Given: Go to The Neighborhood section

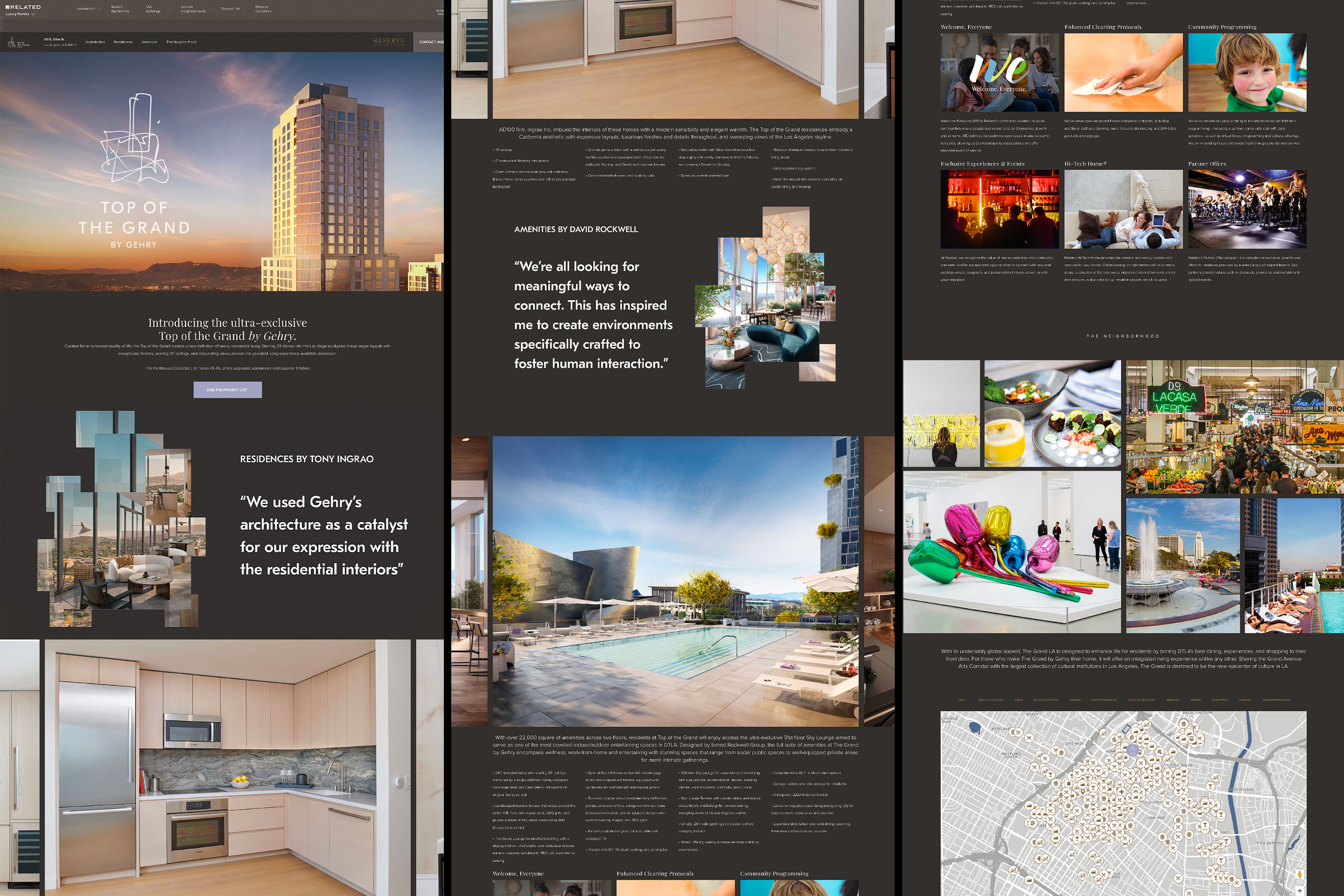Looking at the screenshot, I should (181, 42).
